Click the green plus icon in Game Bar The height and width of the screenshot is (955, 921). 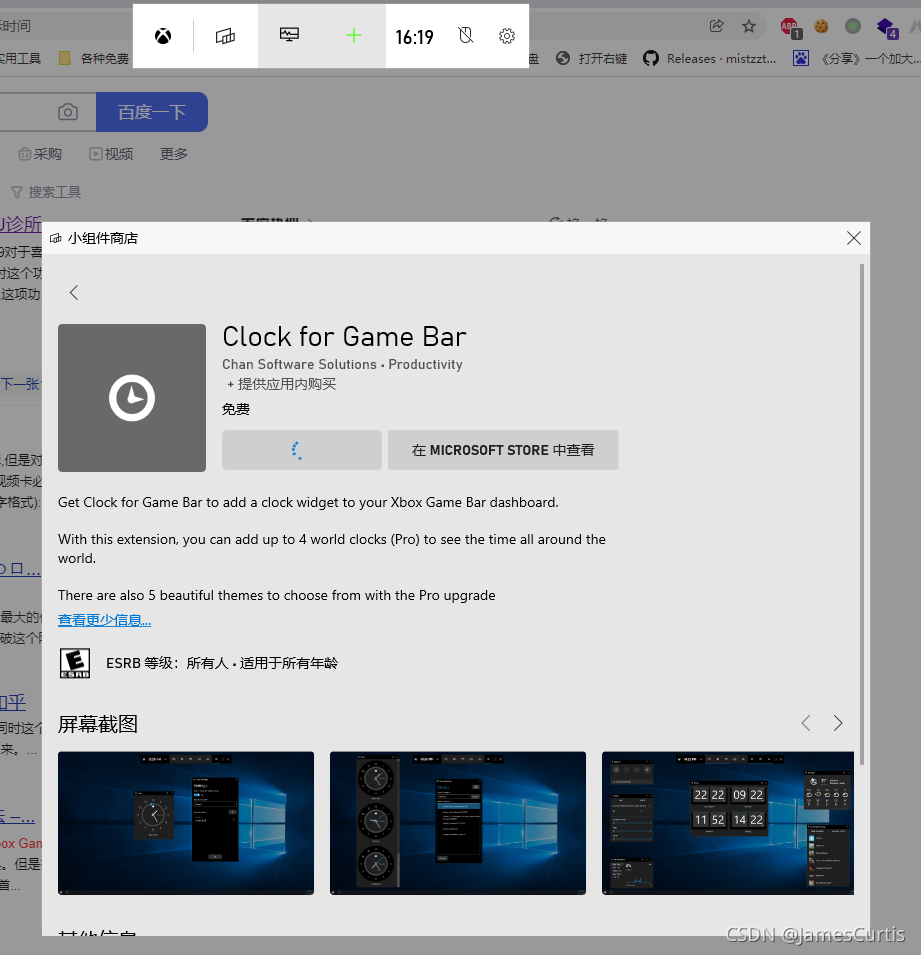(353, 35)
